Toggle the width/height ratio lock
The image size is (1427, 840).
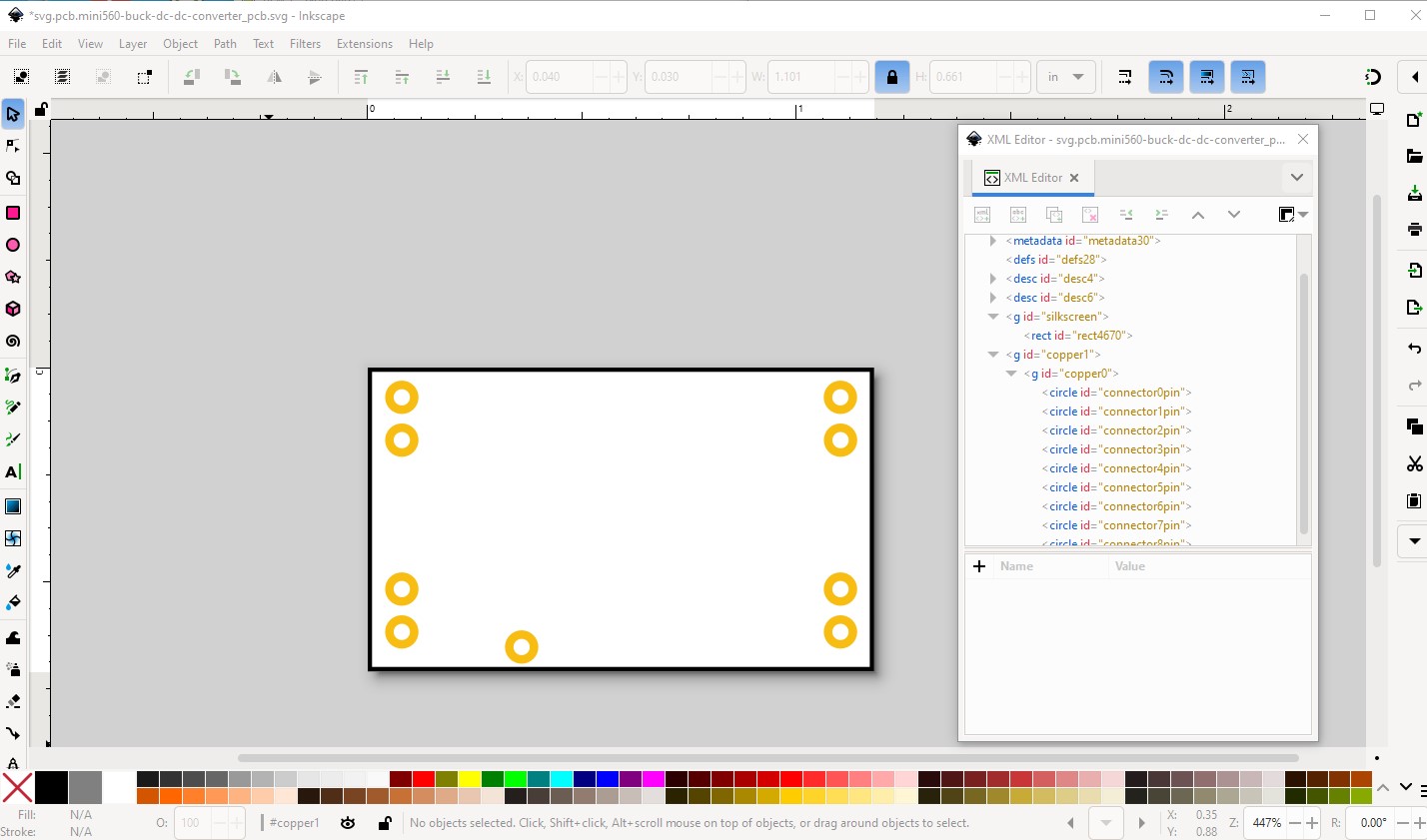(x=891, y=77)
